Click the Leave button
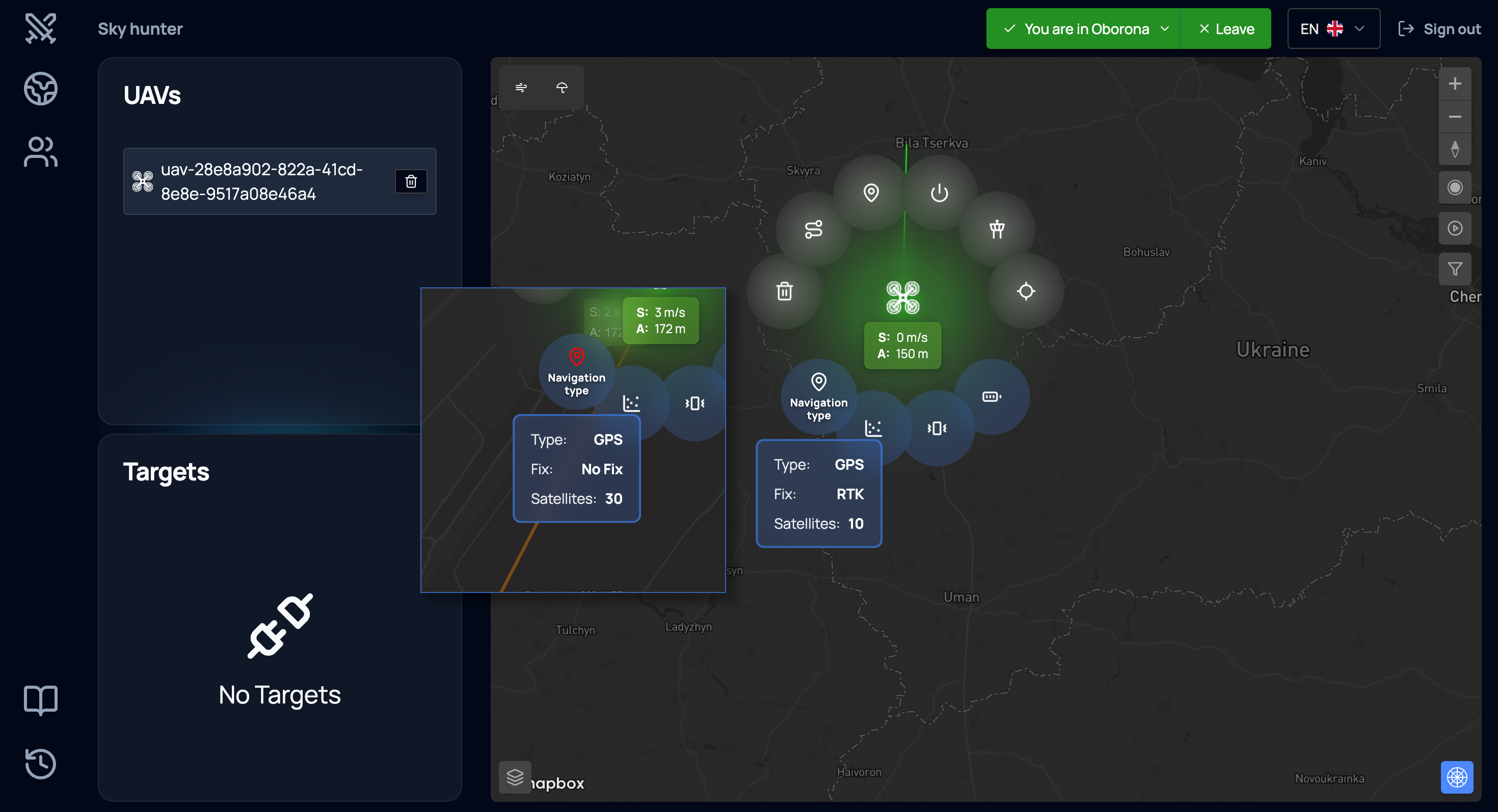 (1226, 29)
